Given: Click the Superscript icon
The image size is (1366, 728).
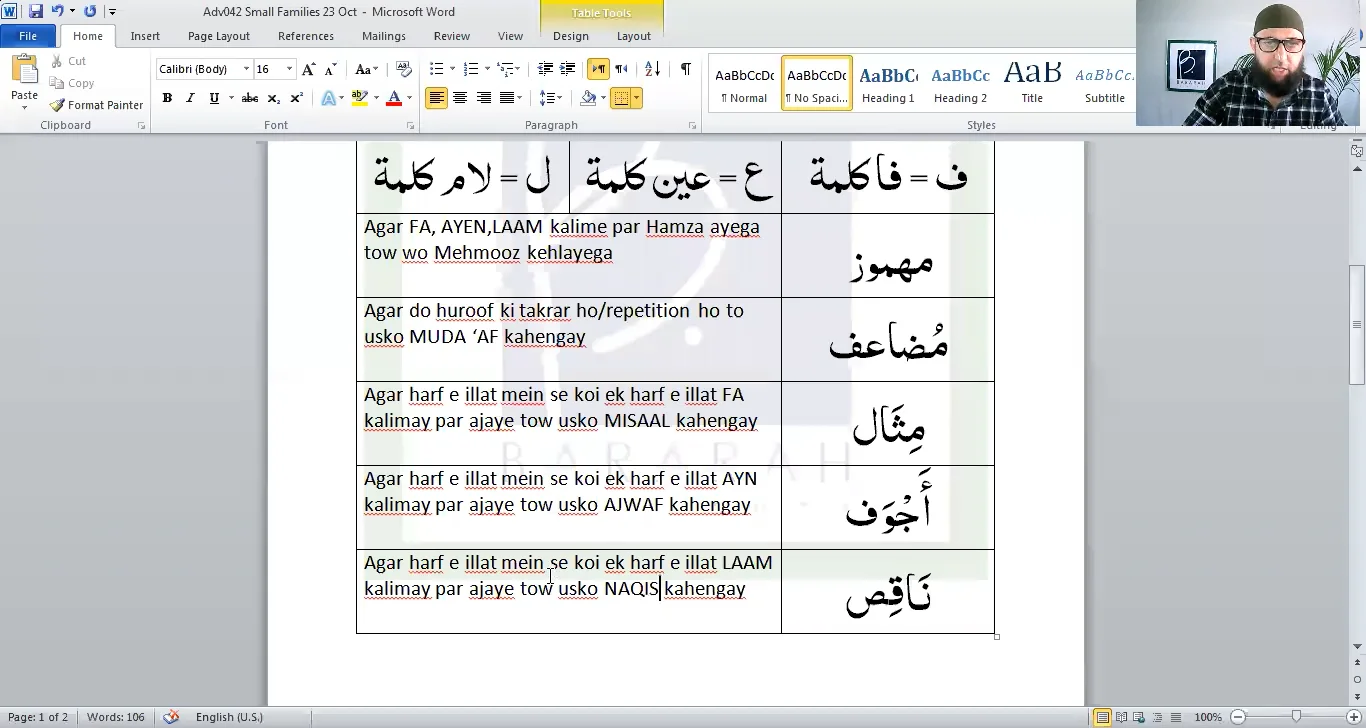Looking at the screenshot, I should [296, 98].
